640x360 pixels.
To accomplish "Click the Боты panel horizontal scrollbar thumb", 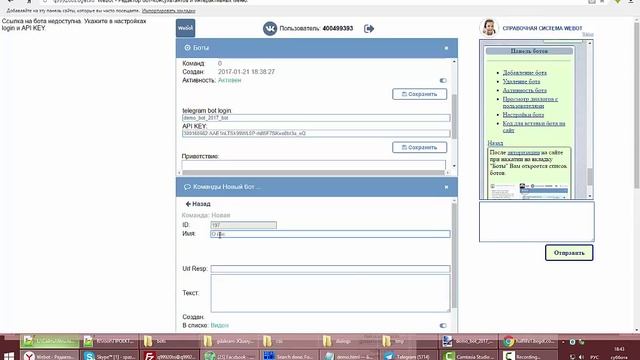I will point(313,173).
